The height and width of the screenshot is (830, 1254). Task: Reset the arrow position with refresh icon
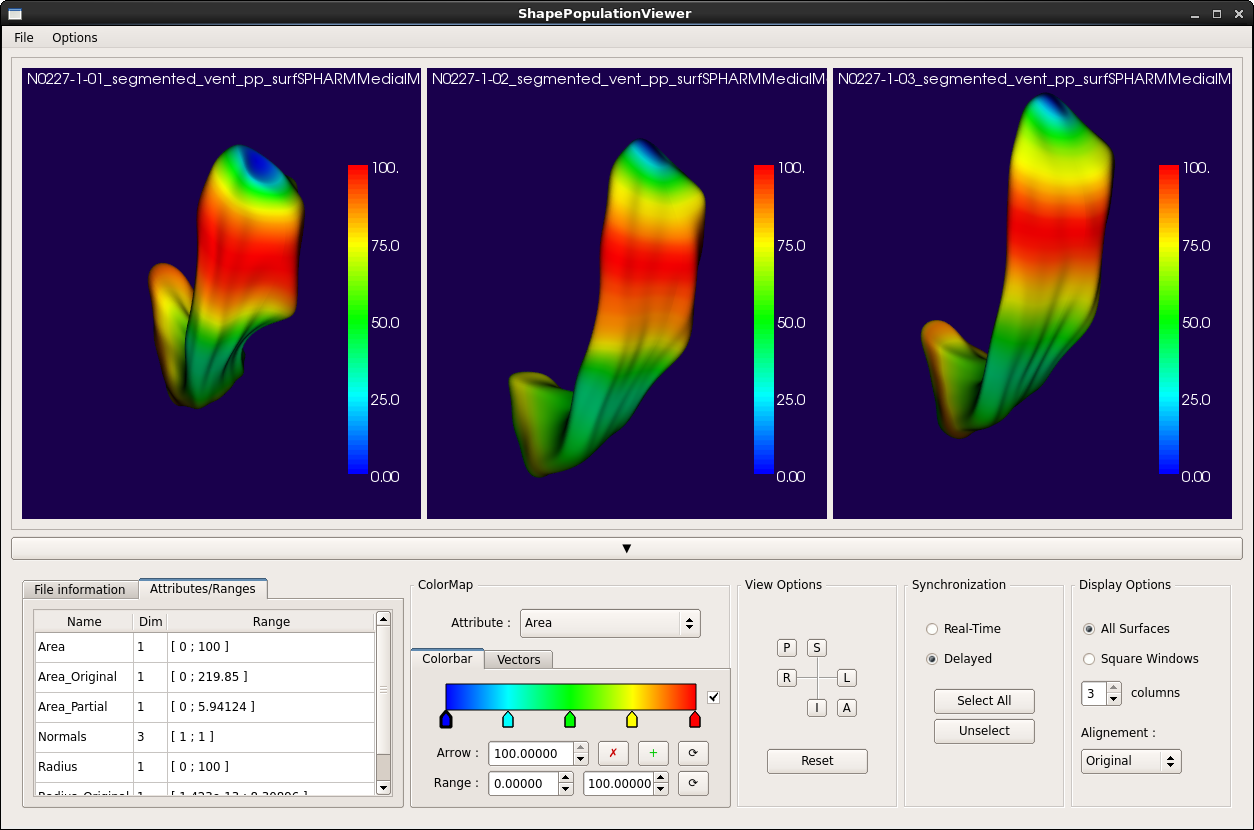tap(693, 753)
